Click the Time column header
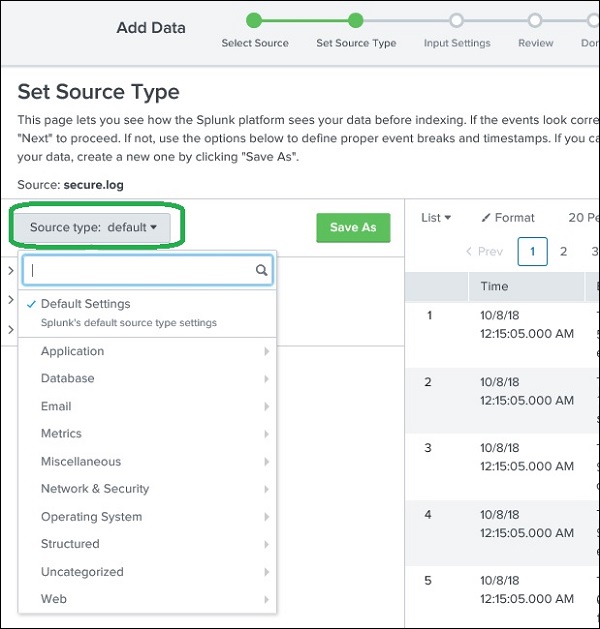This screenshot has height=629, width=600. [x=494, y=287]
